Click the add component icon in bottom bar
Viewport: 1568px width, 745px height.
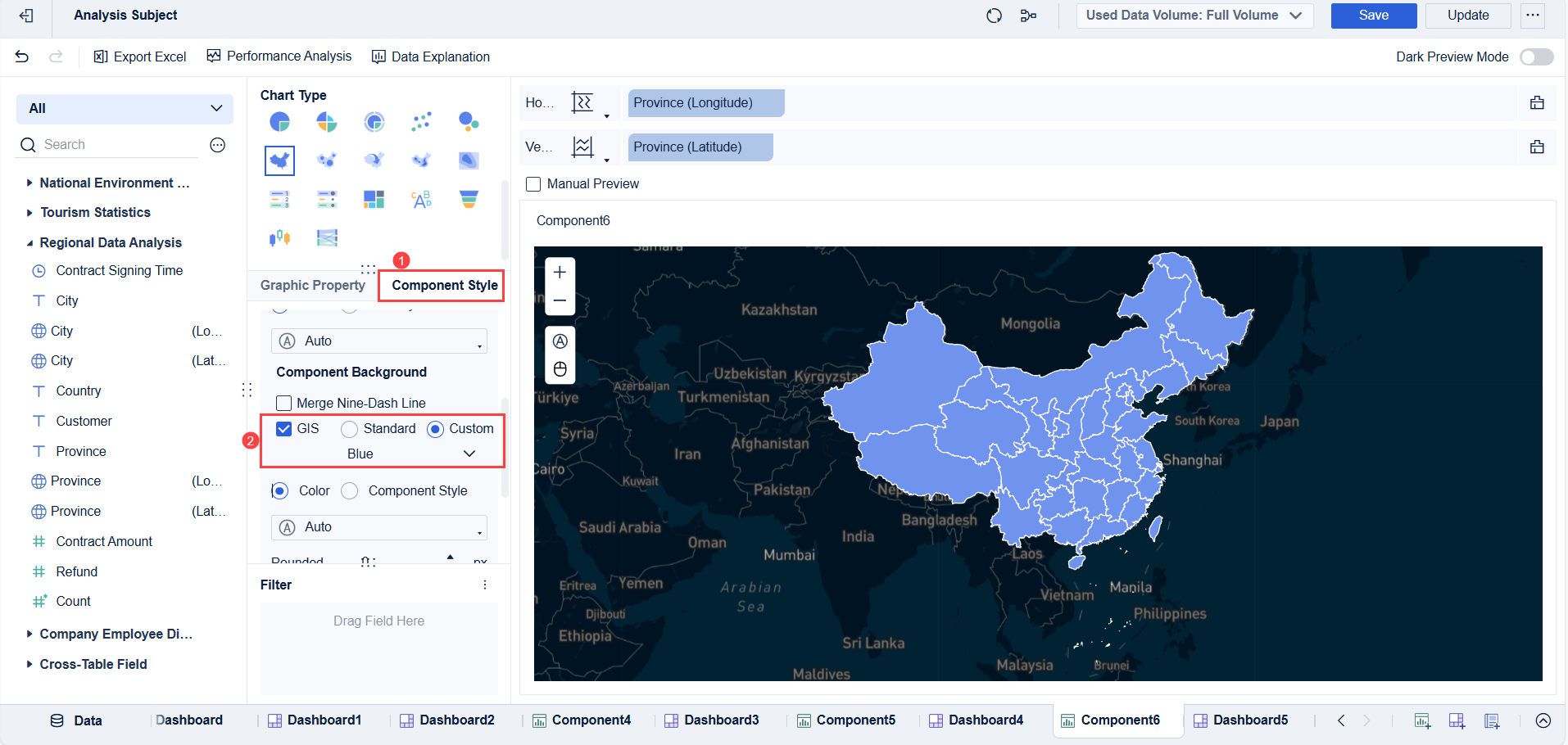click(x=1422, y=720)
